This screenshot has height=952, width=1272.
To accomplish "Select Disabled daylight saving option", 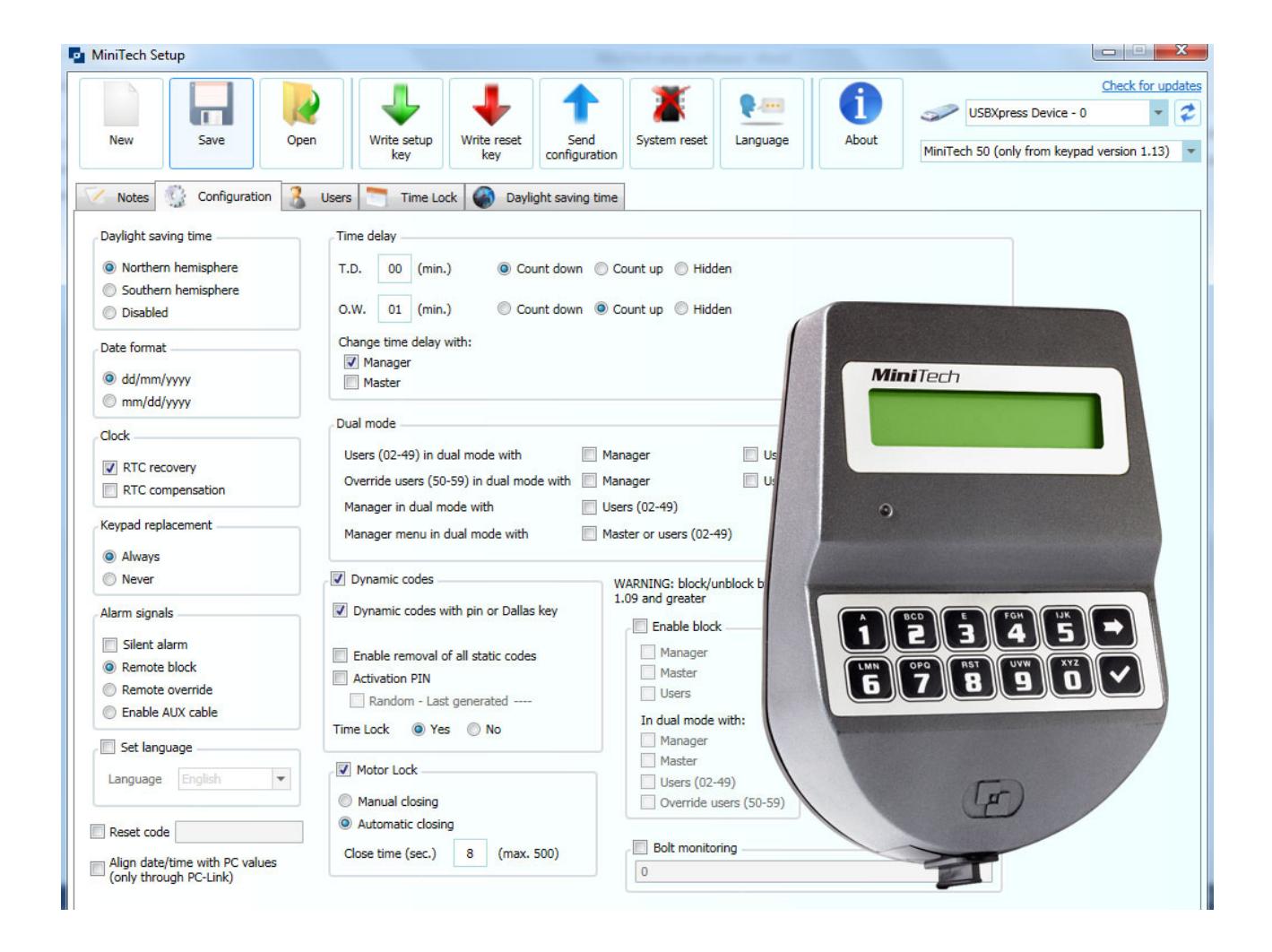I will click(x=109, y=313).
